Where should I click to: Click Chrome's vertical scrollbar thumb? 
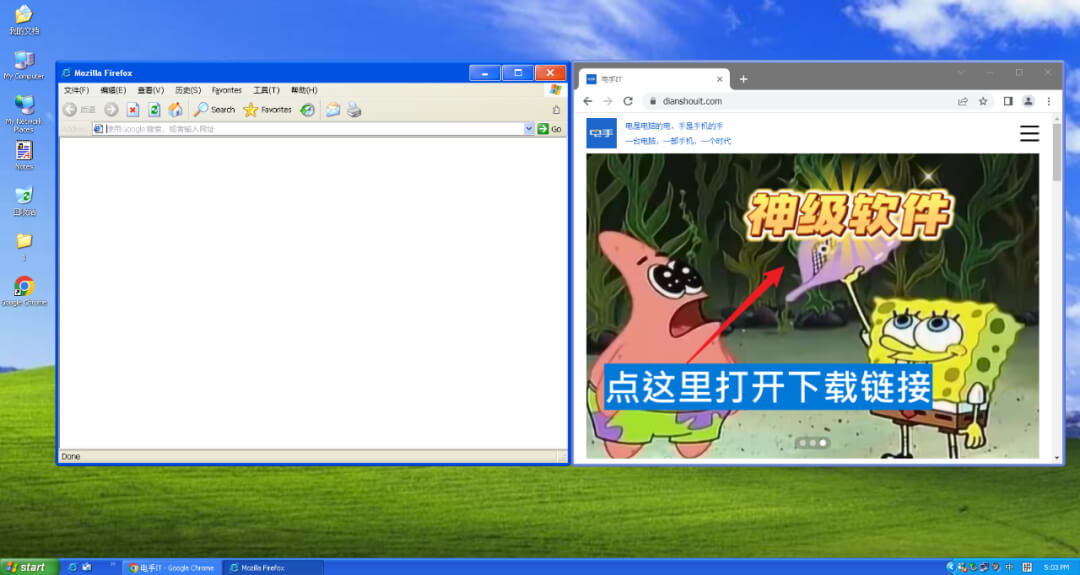click(1057, 152)
